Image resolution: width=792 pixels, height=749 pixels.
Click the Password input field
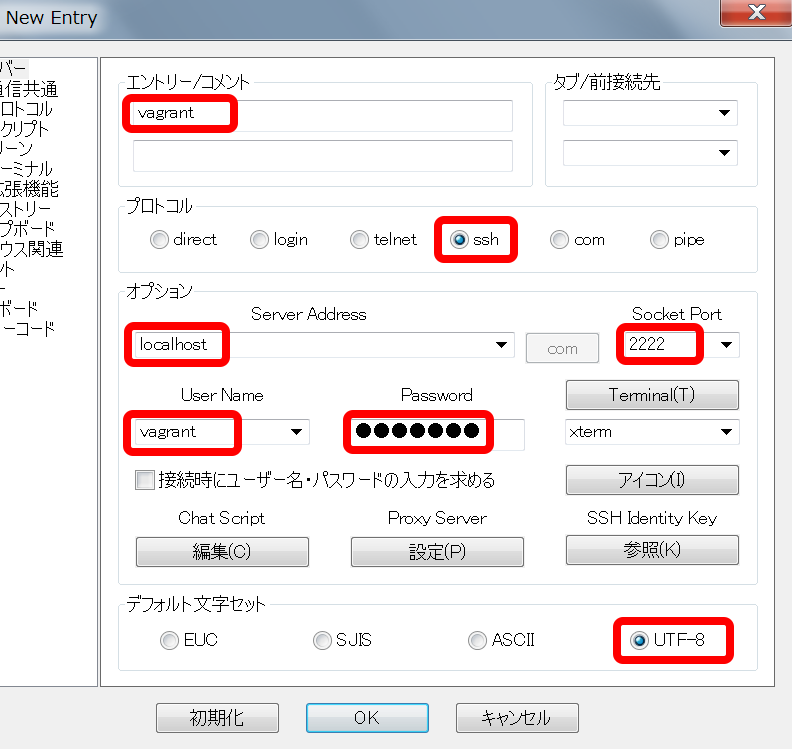[434, 432]
